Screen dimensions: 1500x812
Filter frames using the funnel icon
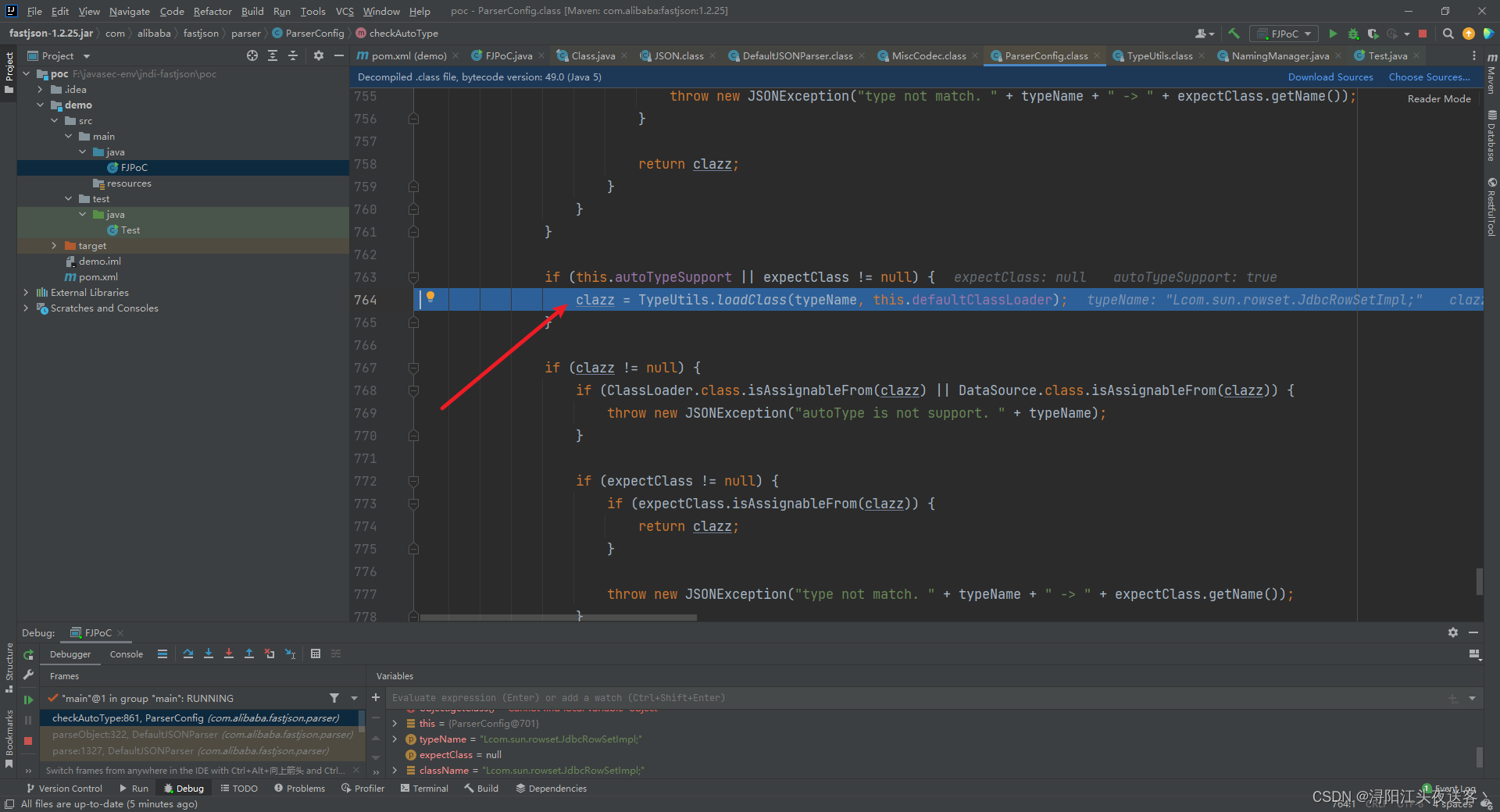(334, 698)
